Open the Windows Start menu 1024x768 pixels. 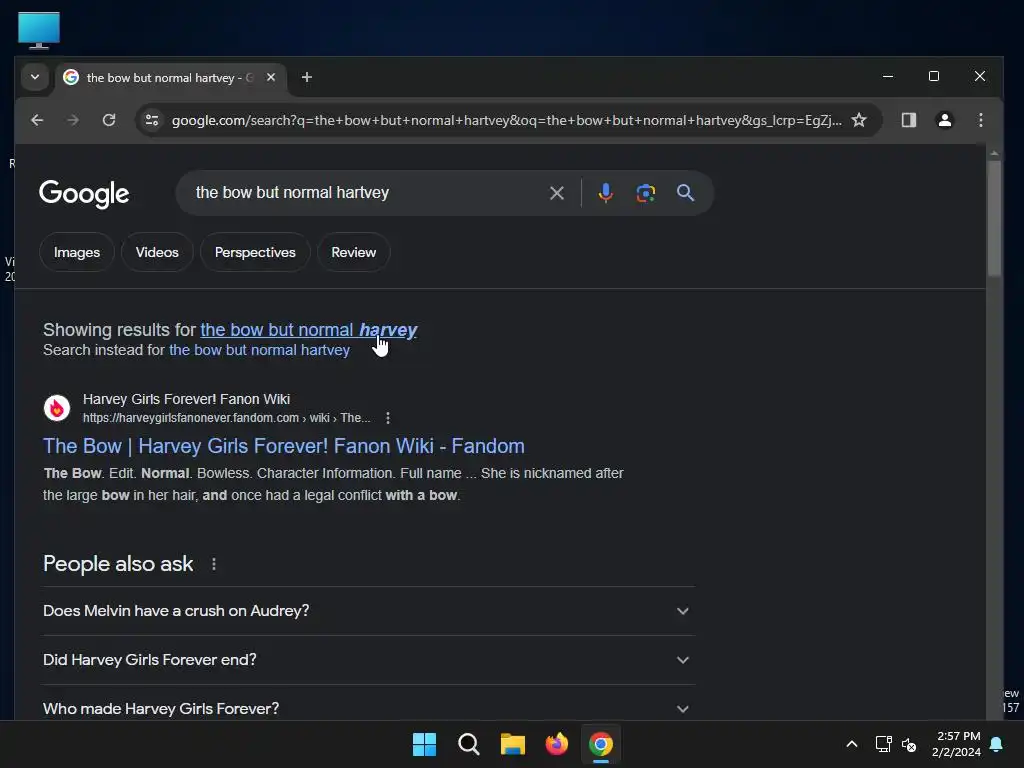(x=424, y=744)
